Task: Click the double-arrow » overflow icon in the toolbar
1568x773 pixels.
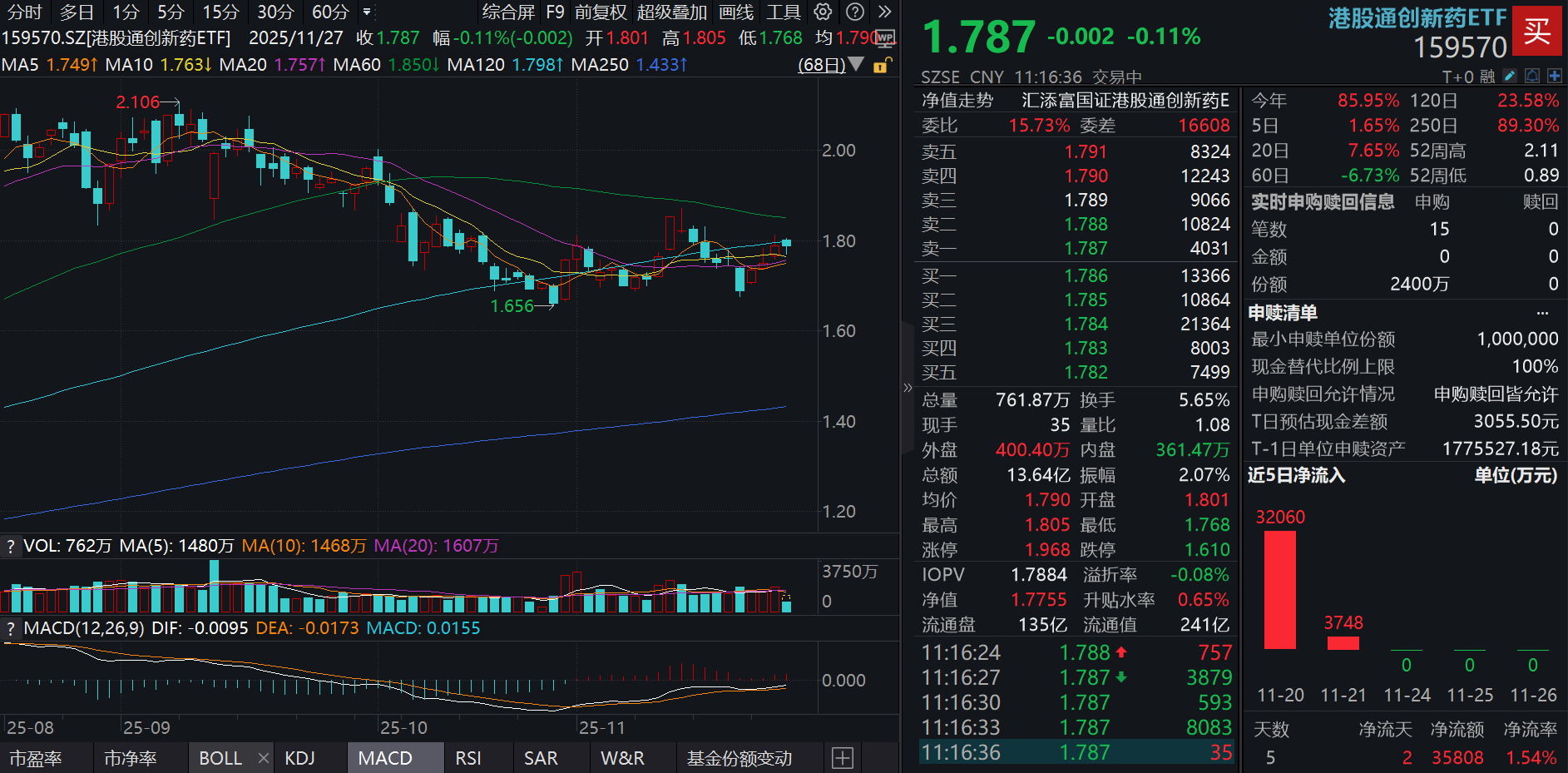Action: coord(883,12)
